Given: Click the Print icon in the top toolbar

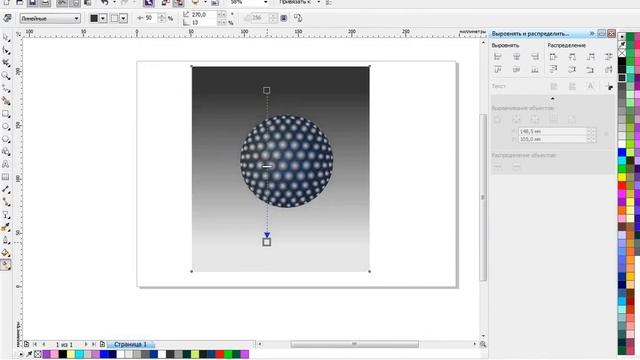Looking at the screenshot, I should coord(45,3).
